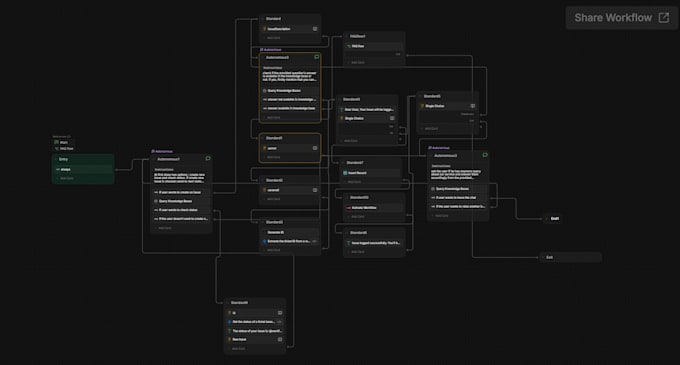Select 'Get the status of a ticket' card

point(255,322)
